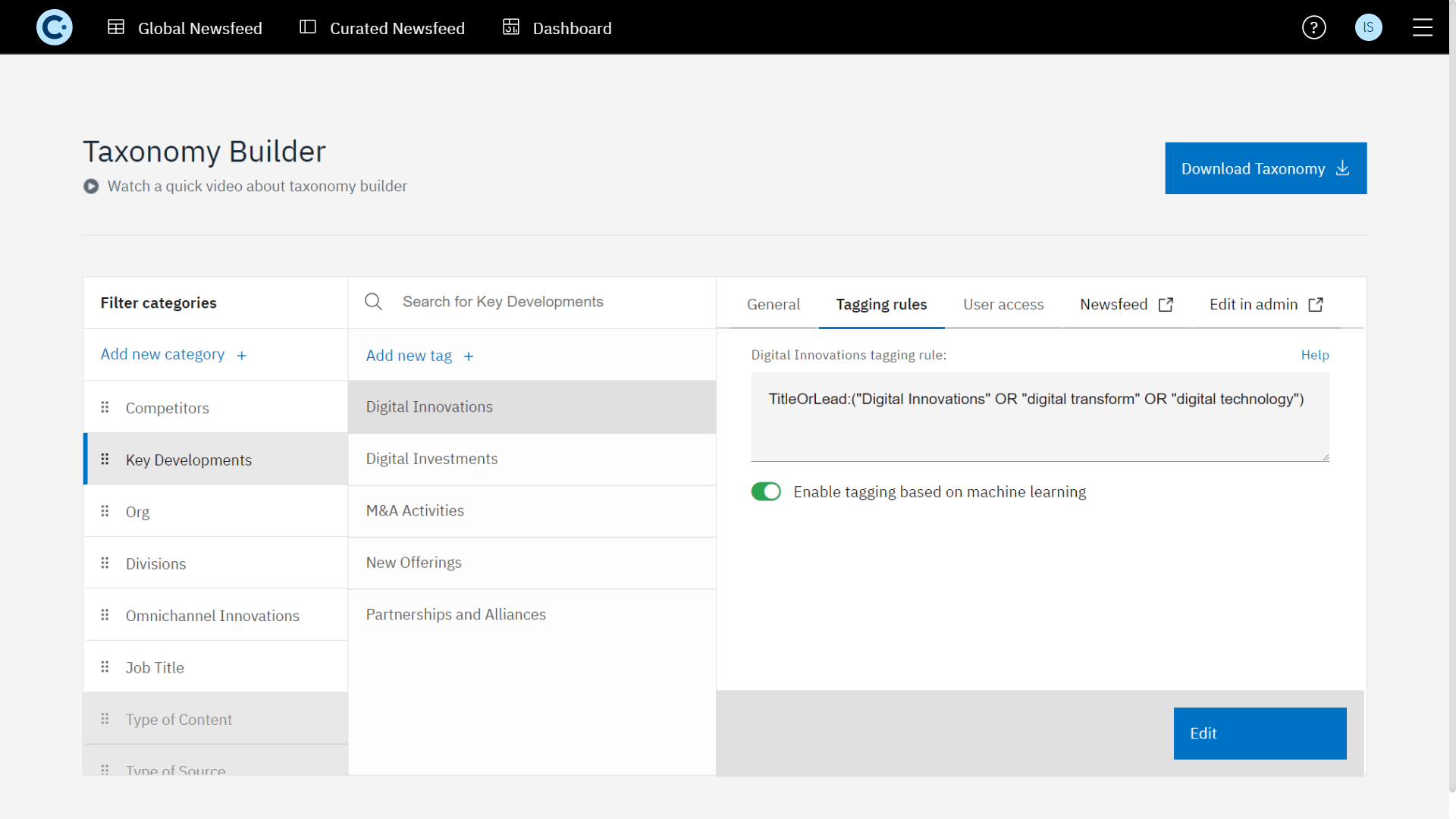
Task: Click the drag handle for Type of Content
Action: [105, 718]
